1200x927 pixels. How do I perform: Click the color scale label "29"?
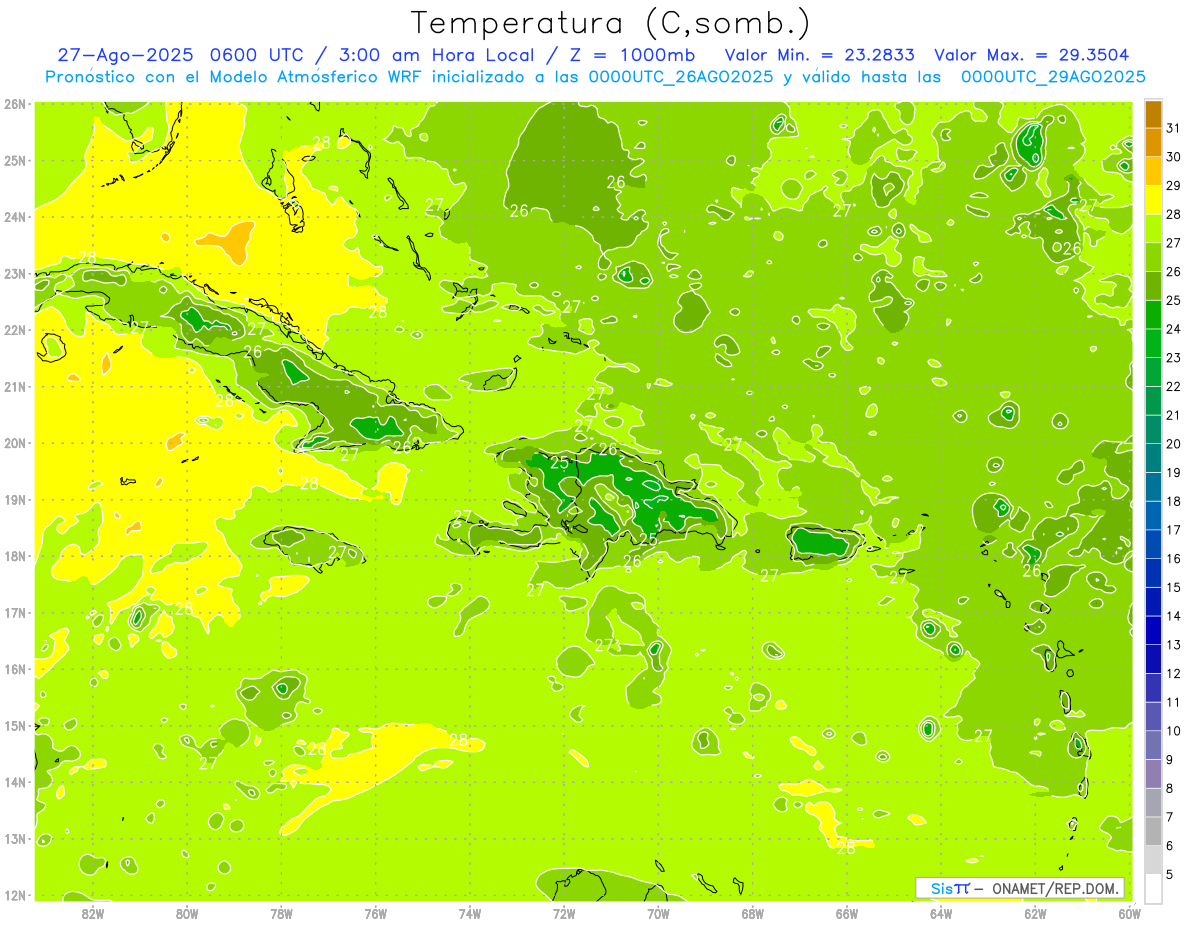(1174, 185)
